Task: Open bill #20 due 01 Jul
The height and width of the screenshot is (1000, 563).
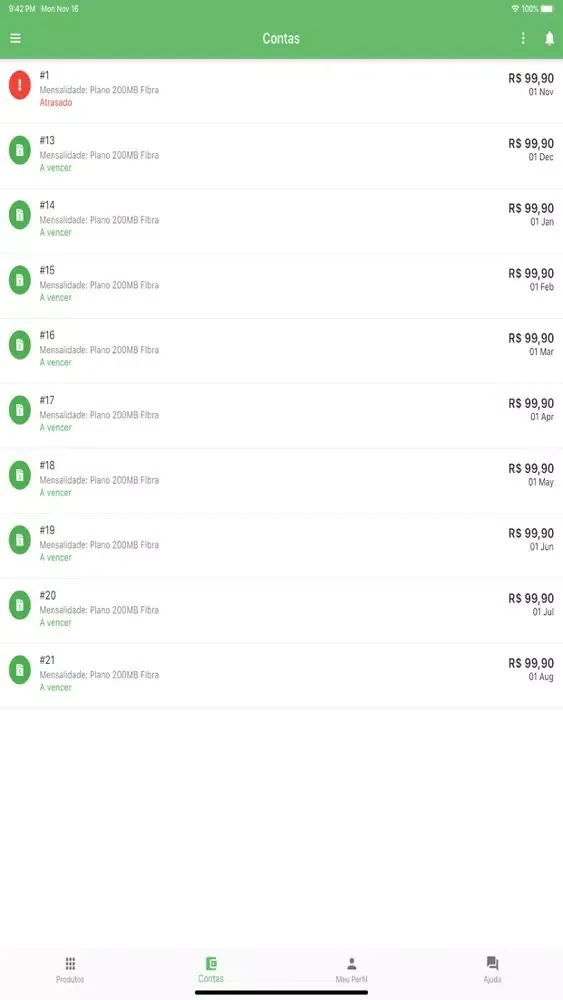Action: pos(281,611)
